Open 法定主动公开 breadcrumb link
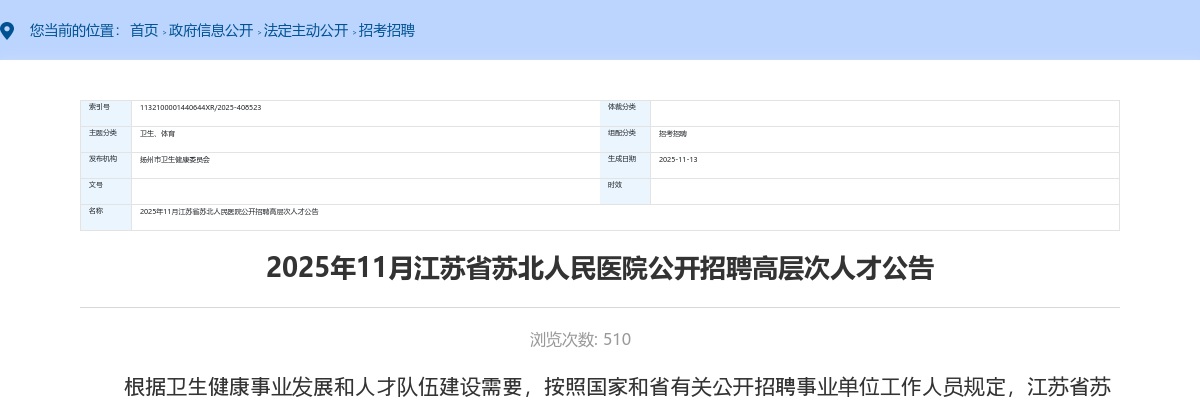 point(306,31)
